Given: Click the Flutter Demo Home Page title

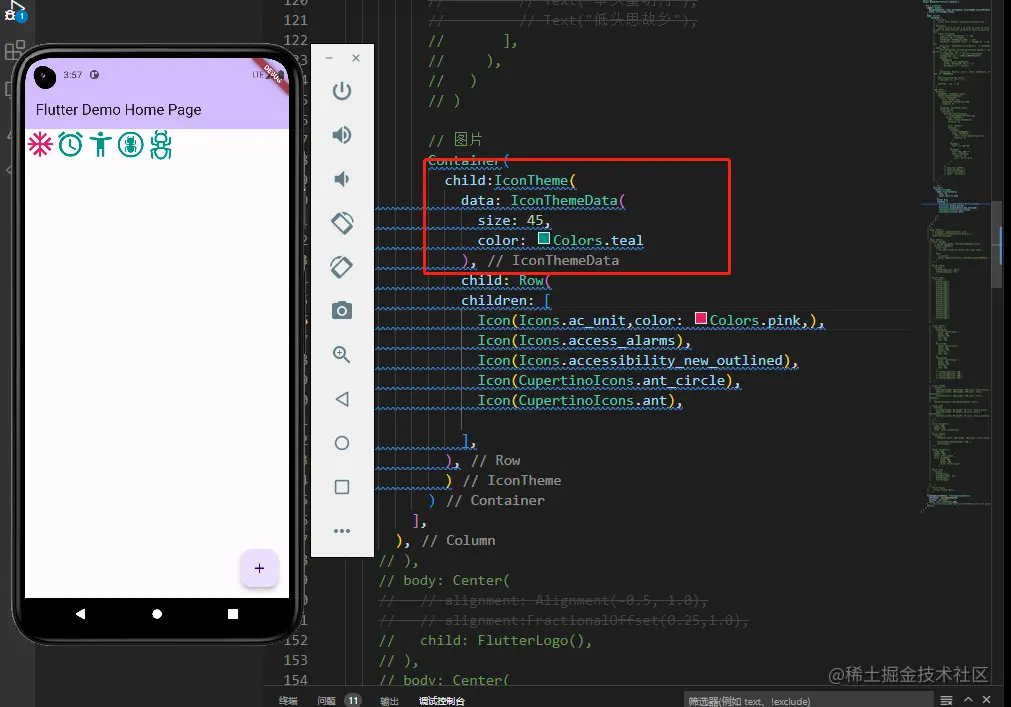Looking at the screenshot, I should 119,110.
